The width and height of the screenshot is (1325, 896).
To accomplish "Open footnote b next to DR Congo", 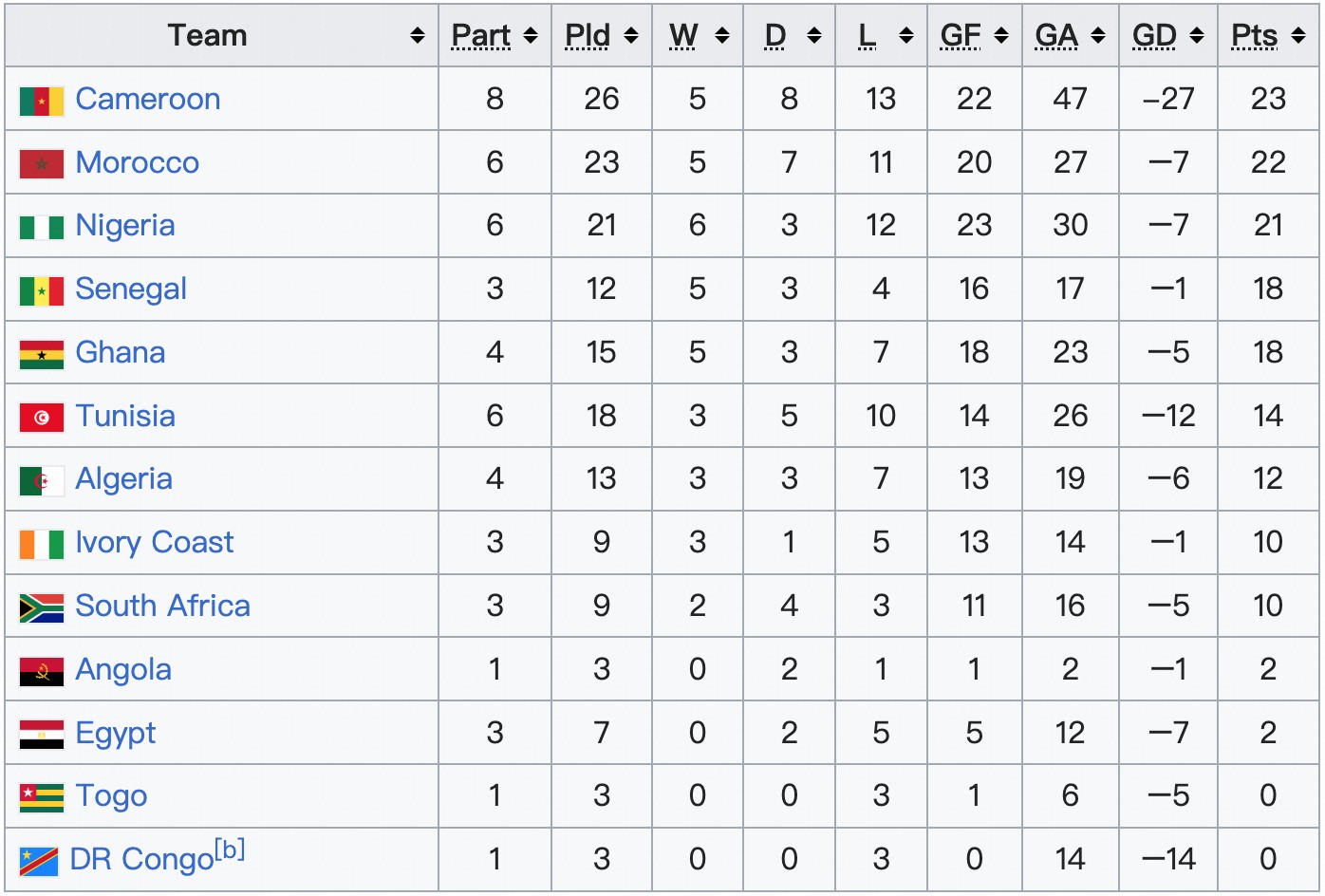I will click(230, 849).
